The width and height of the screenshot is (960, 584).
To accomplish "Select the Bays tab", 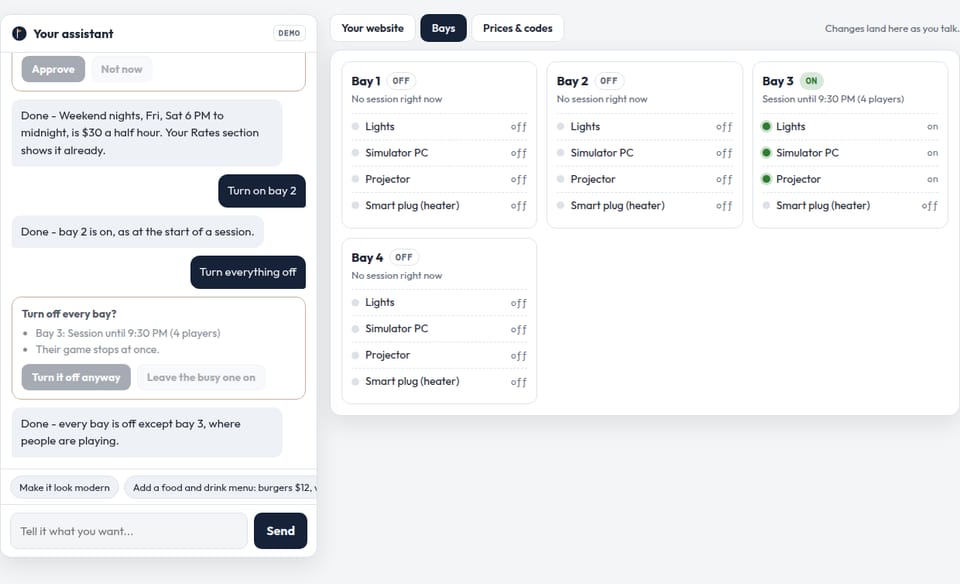I will click(x=443, y=28).
